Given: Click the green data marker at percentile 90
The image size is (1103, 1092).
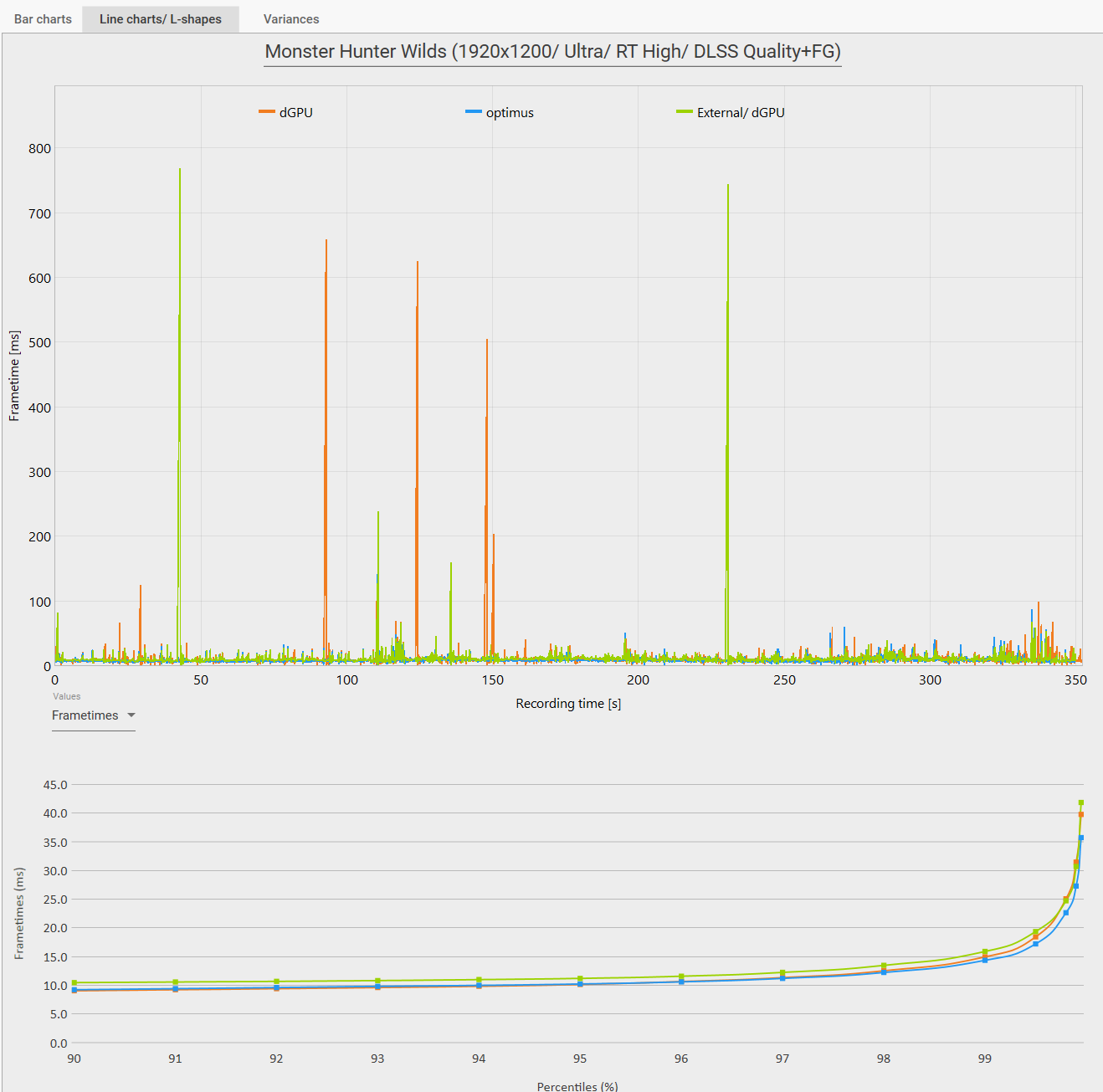Looking at the screenshot, I should [x=74, y=982].
